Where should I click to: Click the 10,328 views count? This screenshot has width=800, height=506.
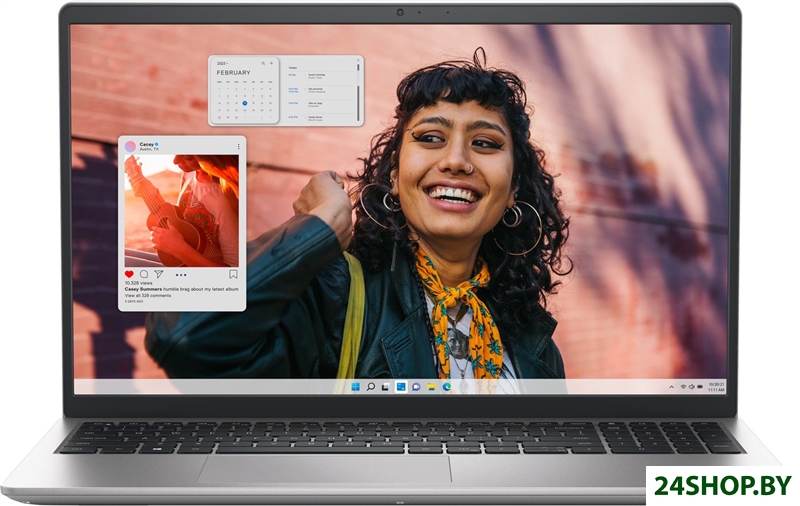coord(139,283)
